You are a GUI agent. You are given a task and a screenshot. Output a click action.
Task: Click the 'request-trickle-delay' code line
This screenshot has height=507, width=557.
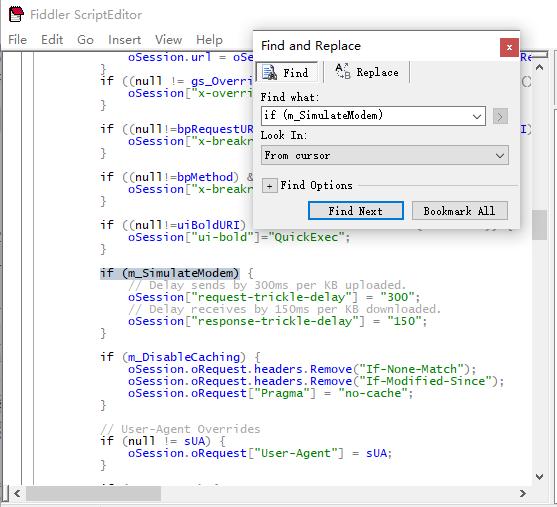tap(274, 297)
